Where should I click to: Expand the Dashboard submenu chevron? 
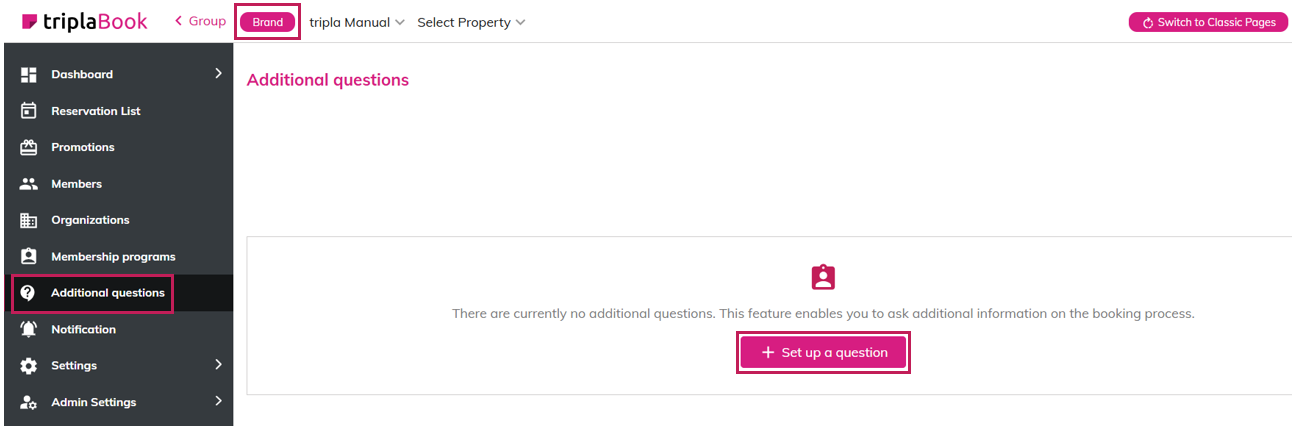click(218, 73)
